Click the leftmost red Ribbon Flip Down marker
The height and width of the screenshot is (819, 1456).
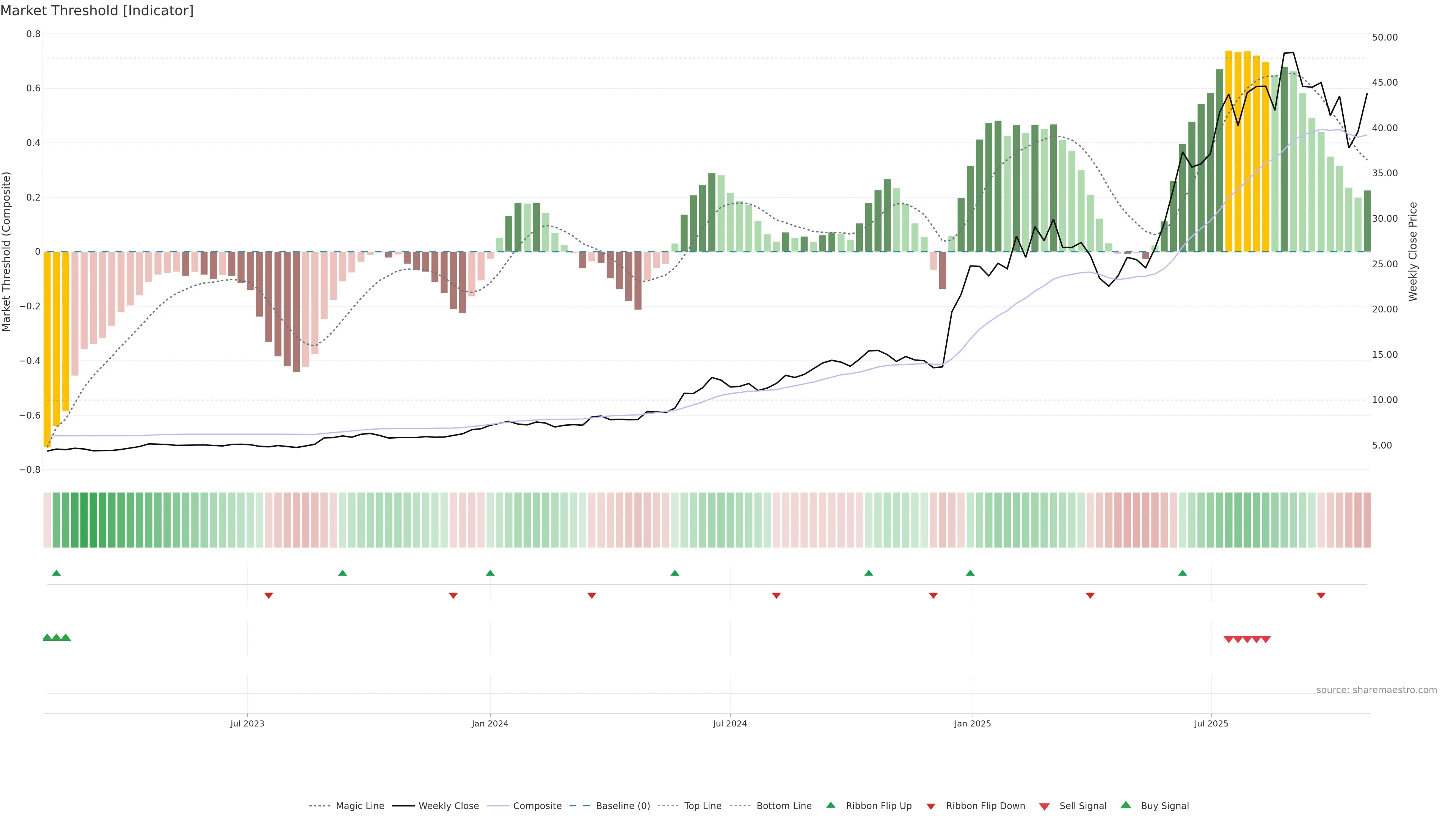tap(268, 596)
